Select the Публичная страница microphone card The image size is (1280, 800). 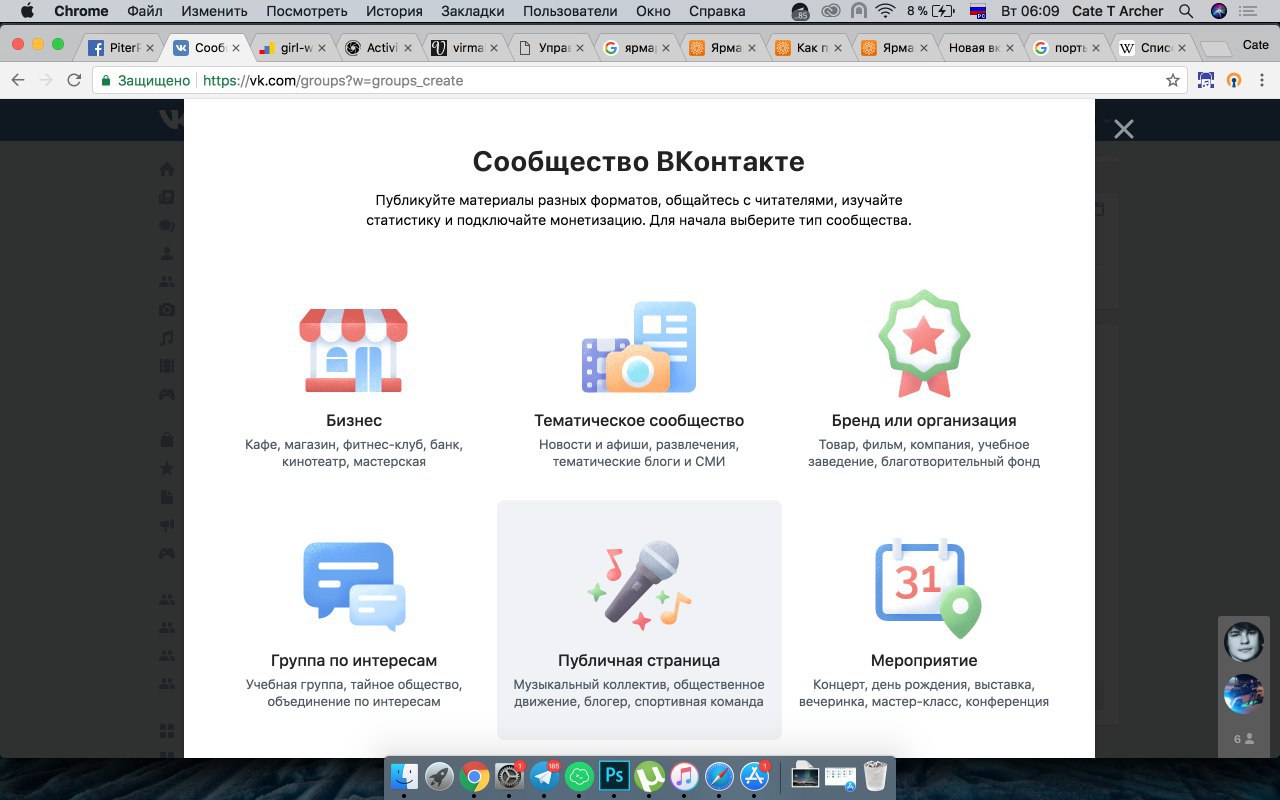(639, 620)
